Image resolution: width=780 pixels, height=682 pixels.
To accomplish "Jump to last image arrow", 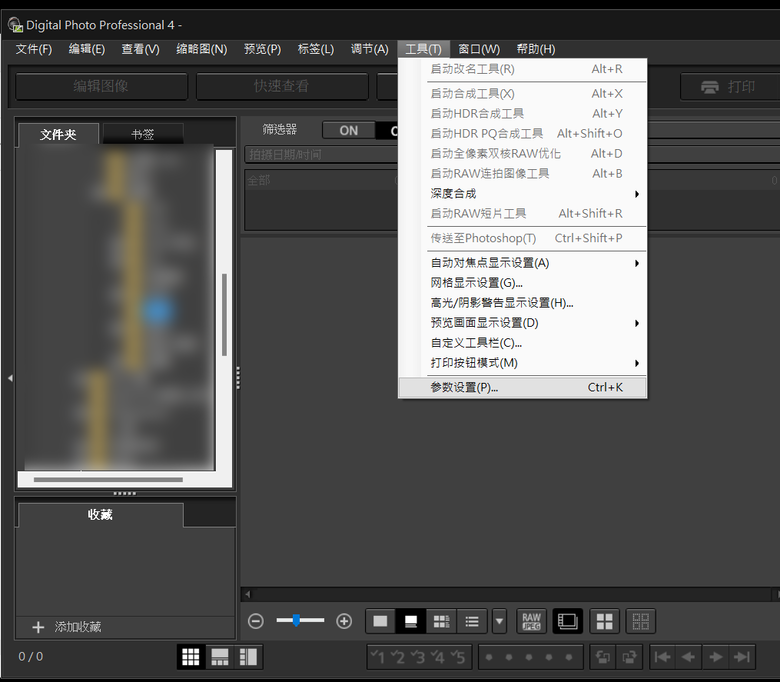I will coord(742,657).
